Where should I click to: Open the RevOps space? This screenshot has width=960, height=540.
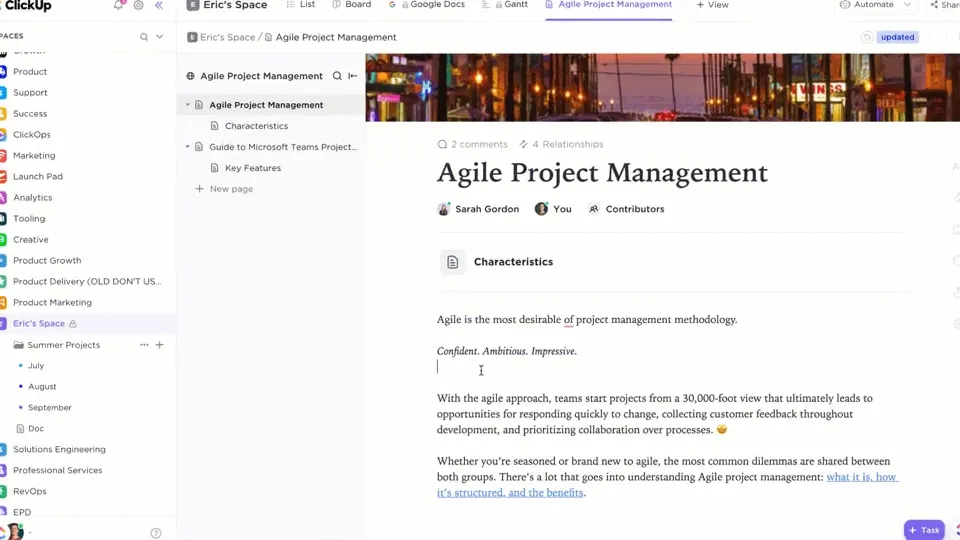pos(29,491)
